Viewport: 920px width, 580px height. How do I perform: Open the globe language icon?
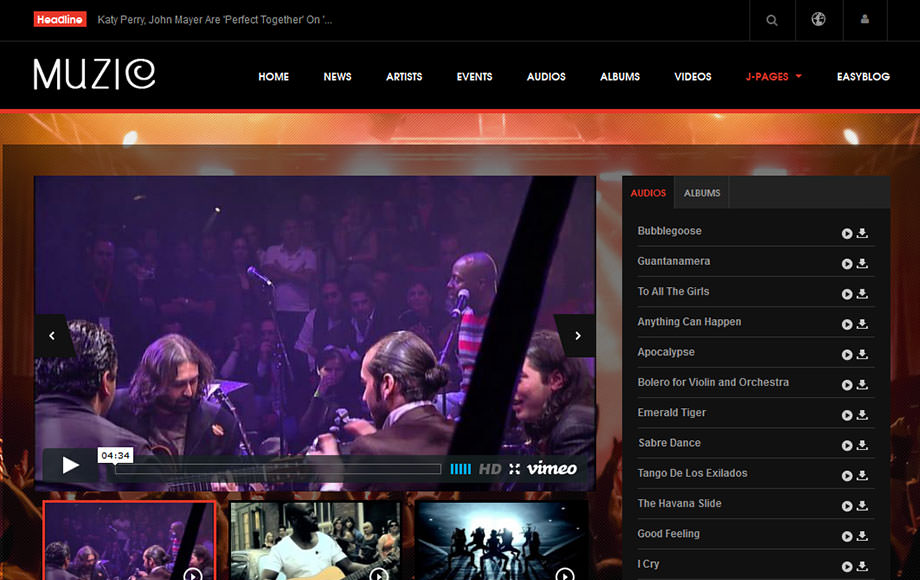(818, 20)
